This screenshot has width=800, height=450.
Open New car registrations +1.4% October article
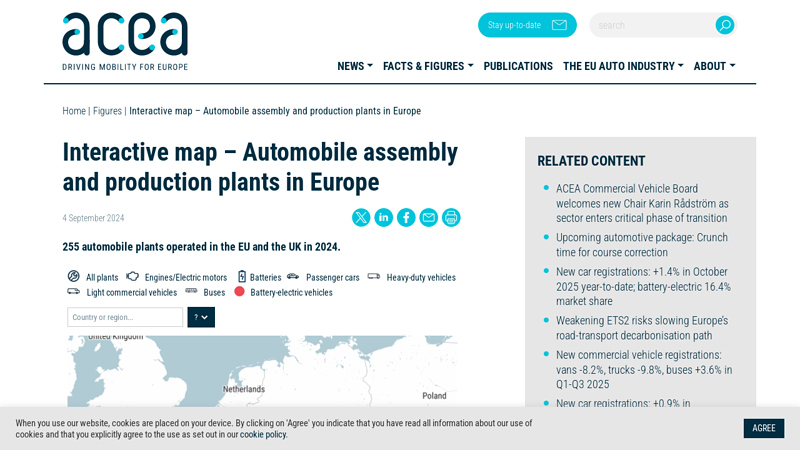point(643,286)
